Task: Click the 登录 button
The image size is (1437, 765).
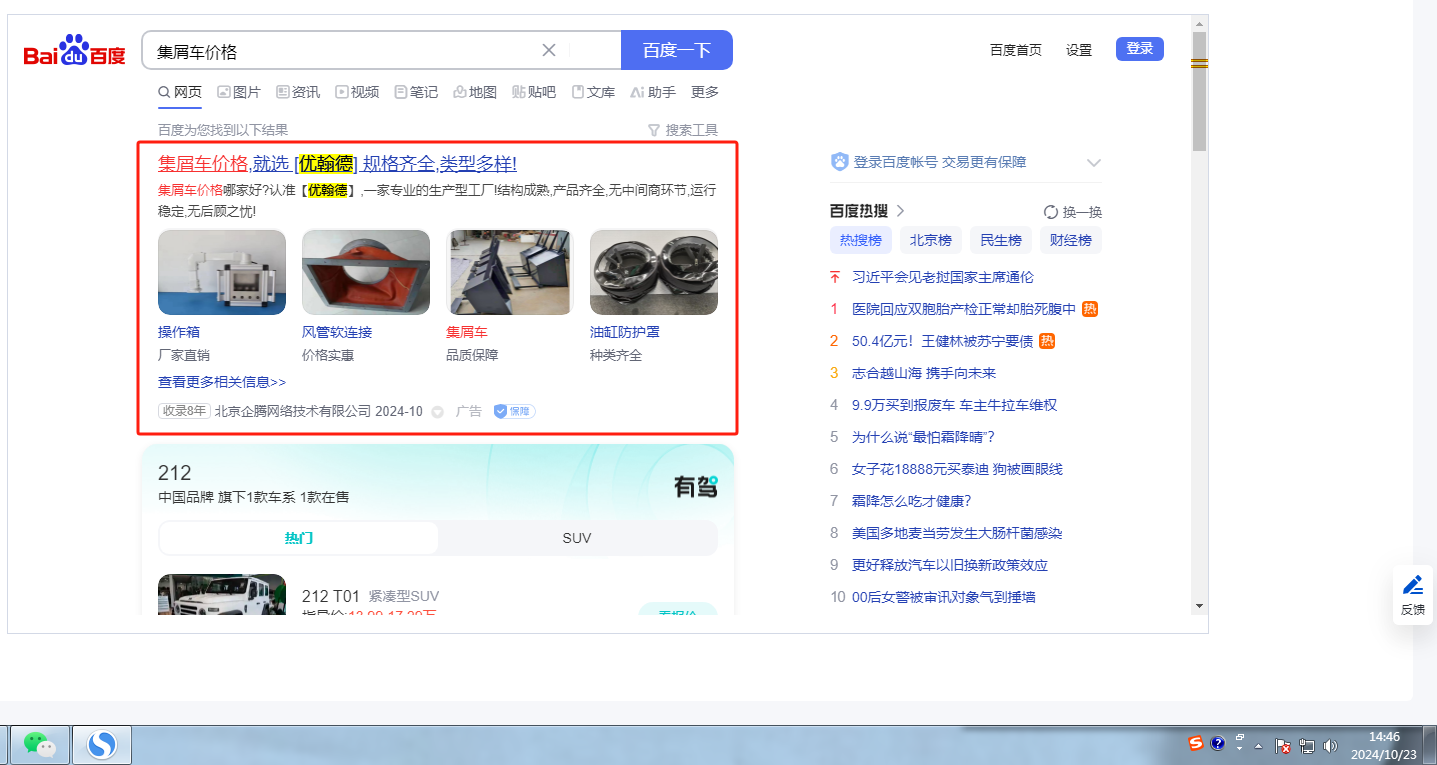Action: pos(1140,49)
